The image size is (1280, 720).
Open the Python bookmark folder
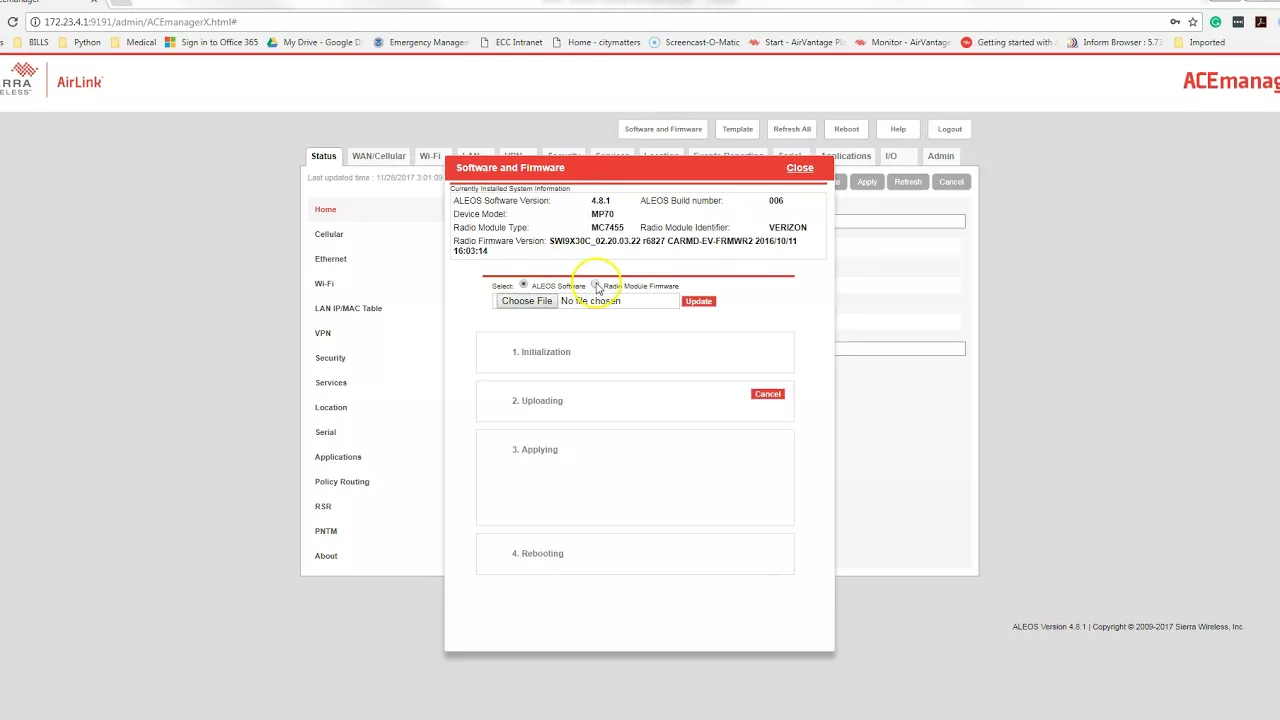click(79, 43)
